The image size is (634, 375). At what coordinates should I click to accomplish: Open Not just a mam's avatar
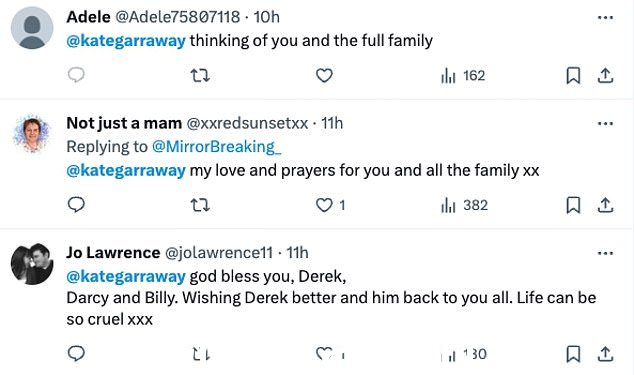click(32, 134)
